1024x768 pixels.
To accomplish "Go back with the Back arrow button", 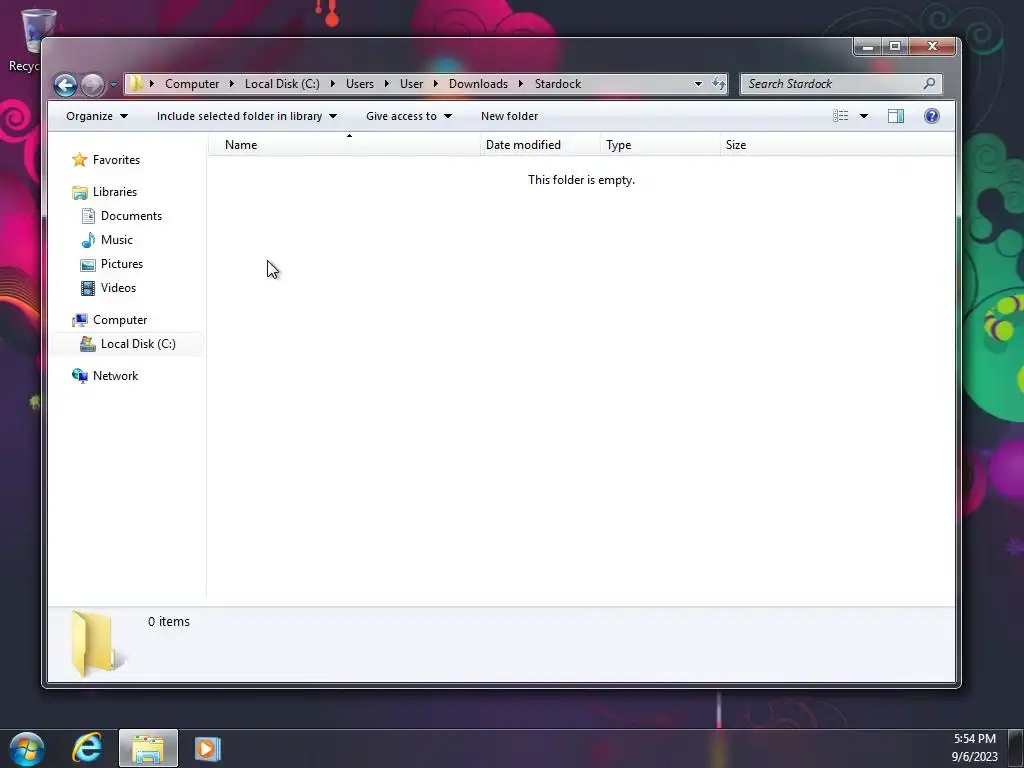I will pos(65,84).
